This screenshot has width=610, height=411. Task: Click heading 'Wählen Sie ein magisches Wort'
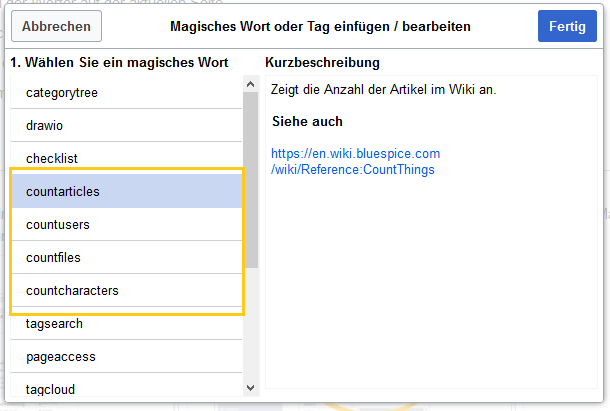coord(127,62)
